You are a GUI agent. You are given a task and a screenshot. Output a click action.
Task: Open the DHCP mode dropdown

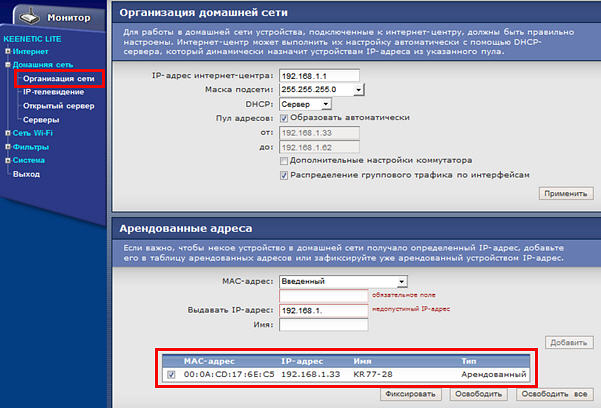[326, 103]
